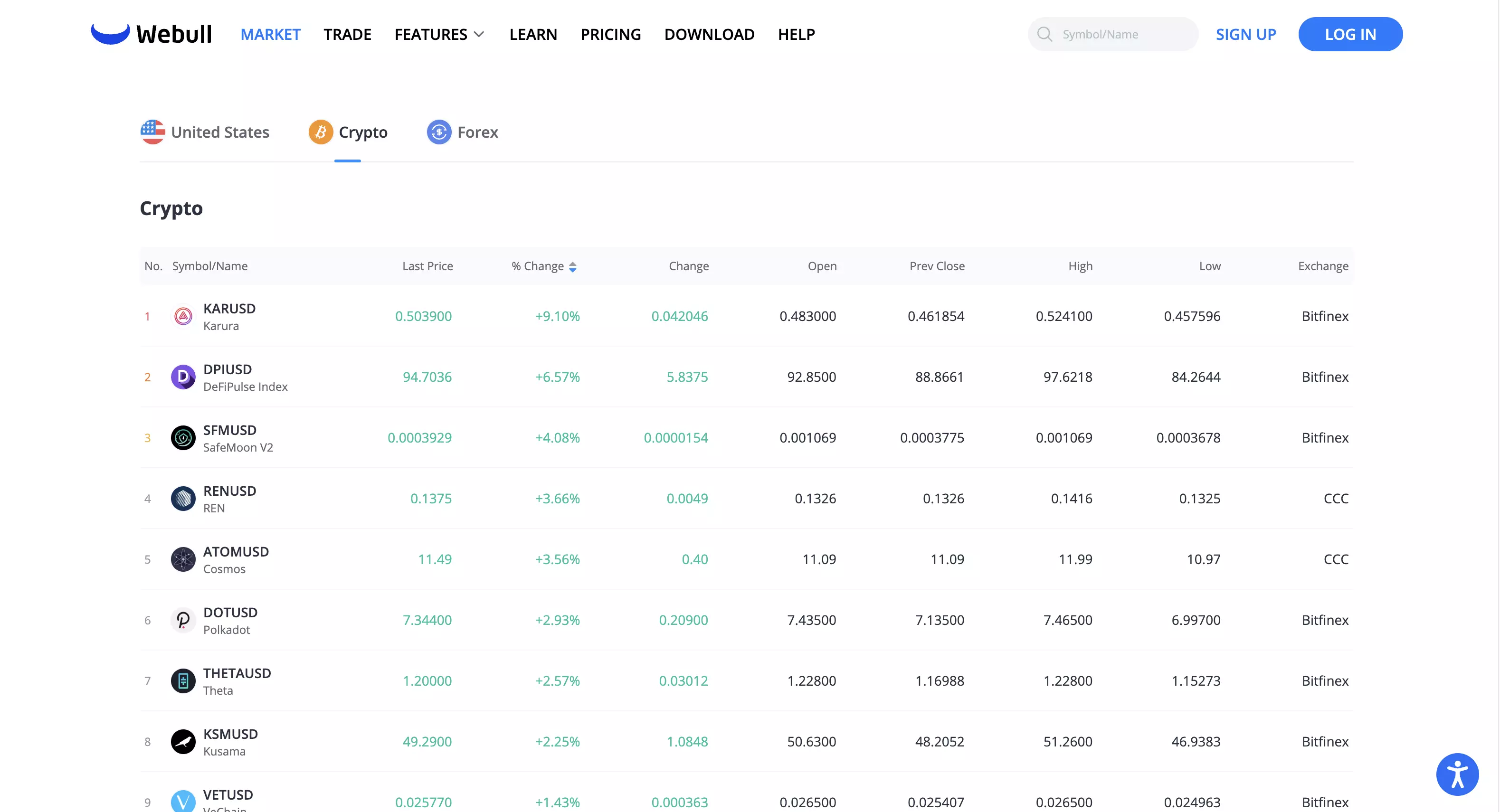Image resolution: width=1500 pixels, height=812 pixels.
Task: Open the SFMUSD symbol link
Action: click(x=229, y=430)
